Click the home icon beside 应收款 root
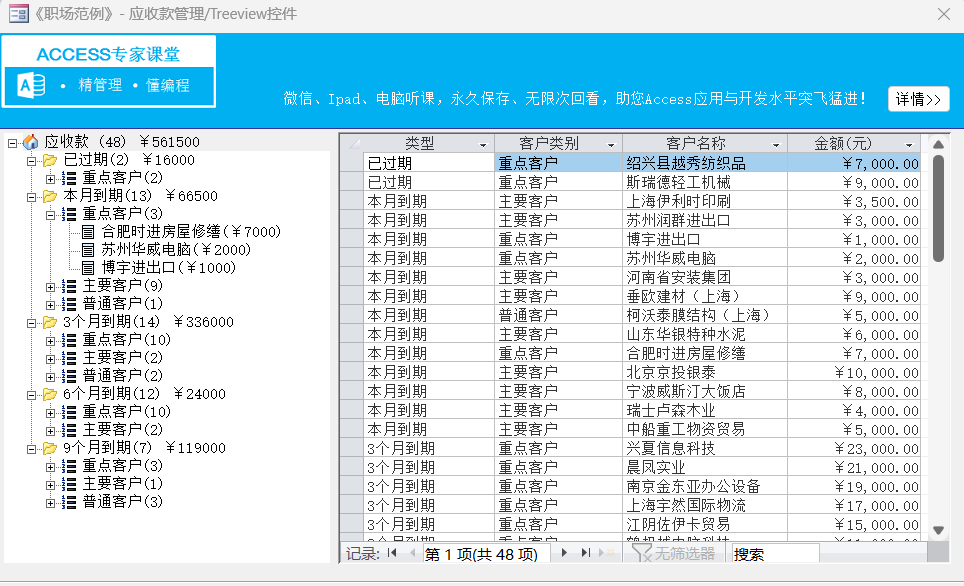 click(x=30, y=142)
